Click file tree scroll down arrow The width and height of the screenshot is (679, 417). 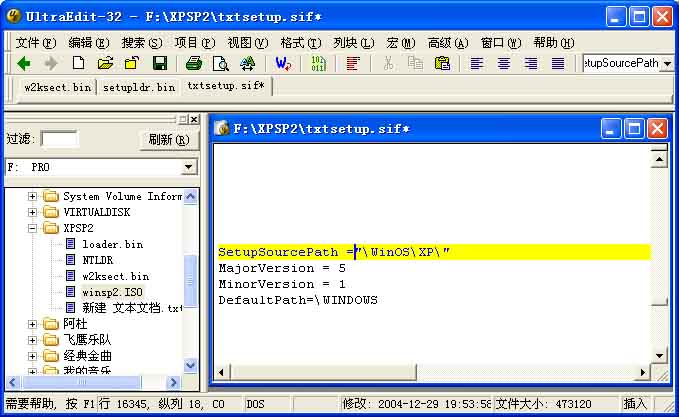tap(190, 365)
